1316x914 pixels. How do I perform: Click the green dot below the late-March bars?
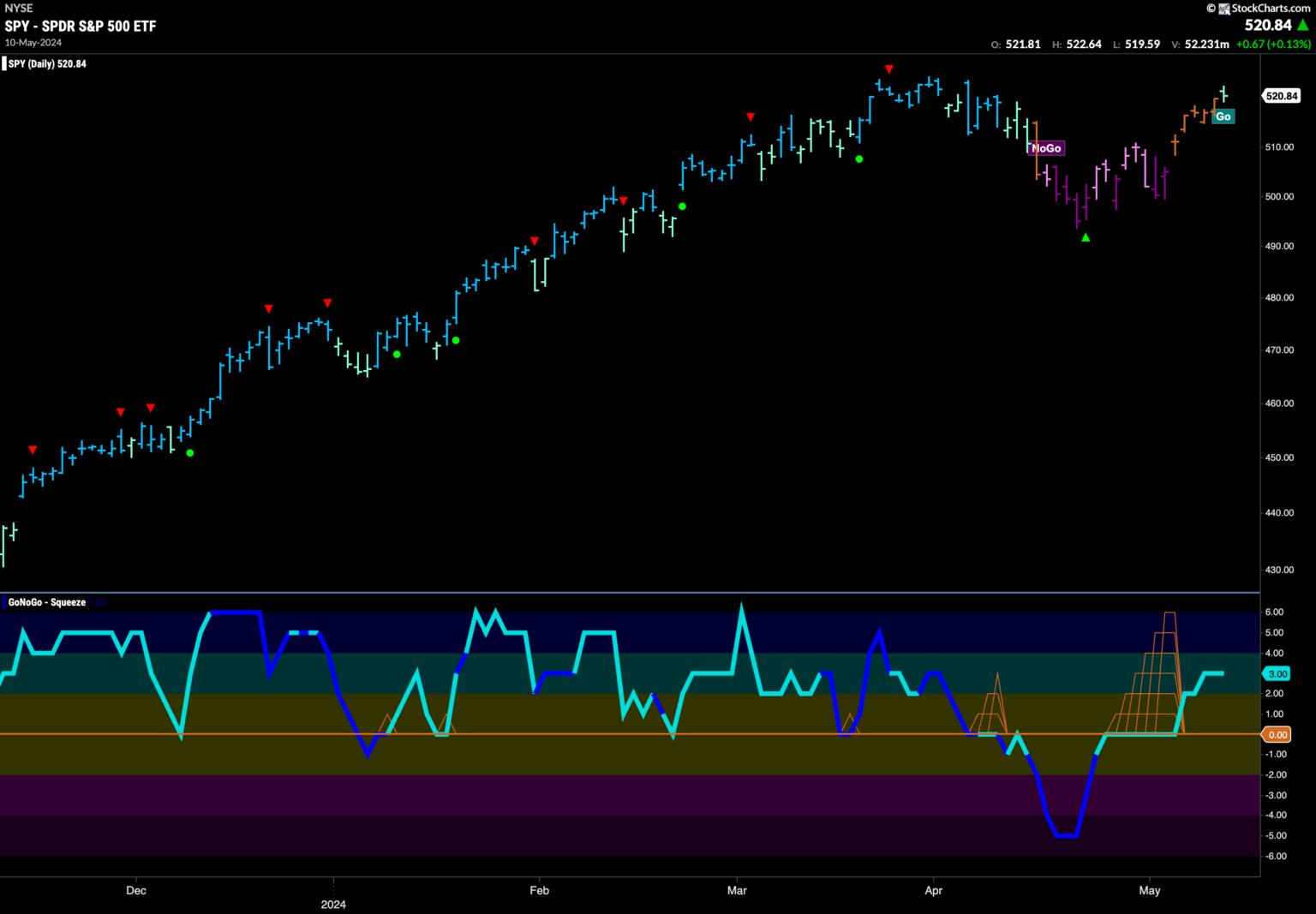(859, 158)
